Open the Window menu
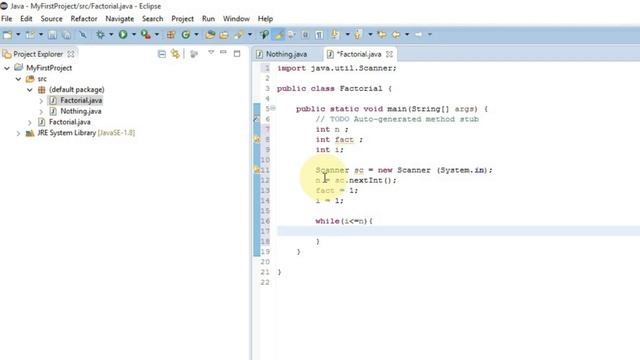640x360 pixels. point(236,19)
